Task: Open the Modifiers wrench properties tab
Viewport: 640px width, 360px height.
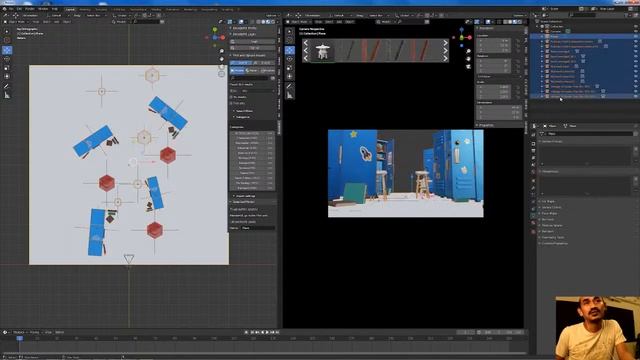Action: 533,188
